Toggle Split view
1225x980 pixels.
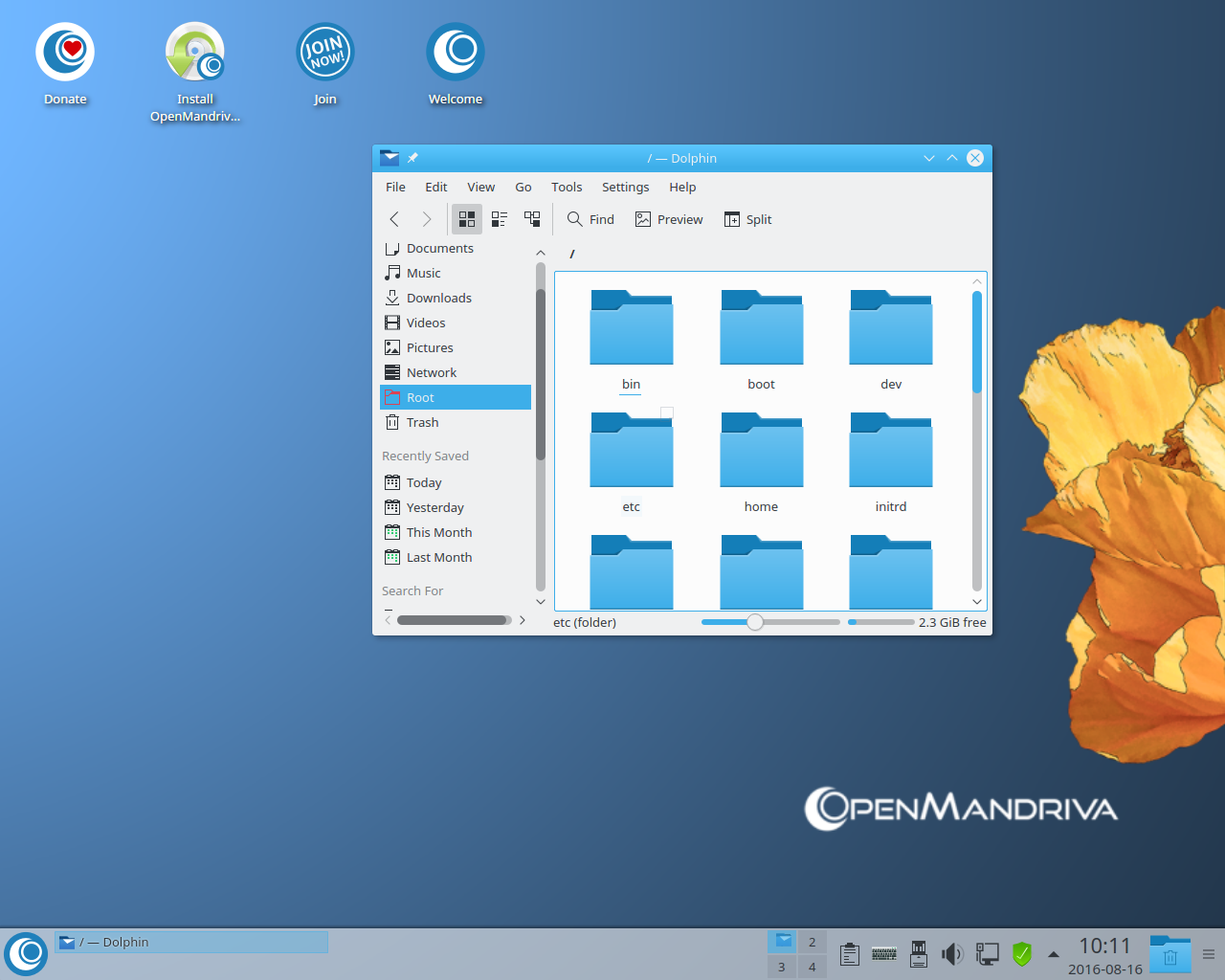[748, 219]
